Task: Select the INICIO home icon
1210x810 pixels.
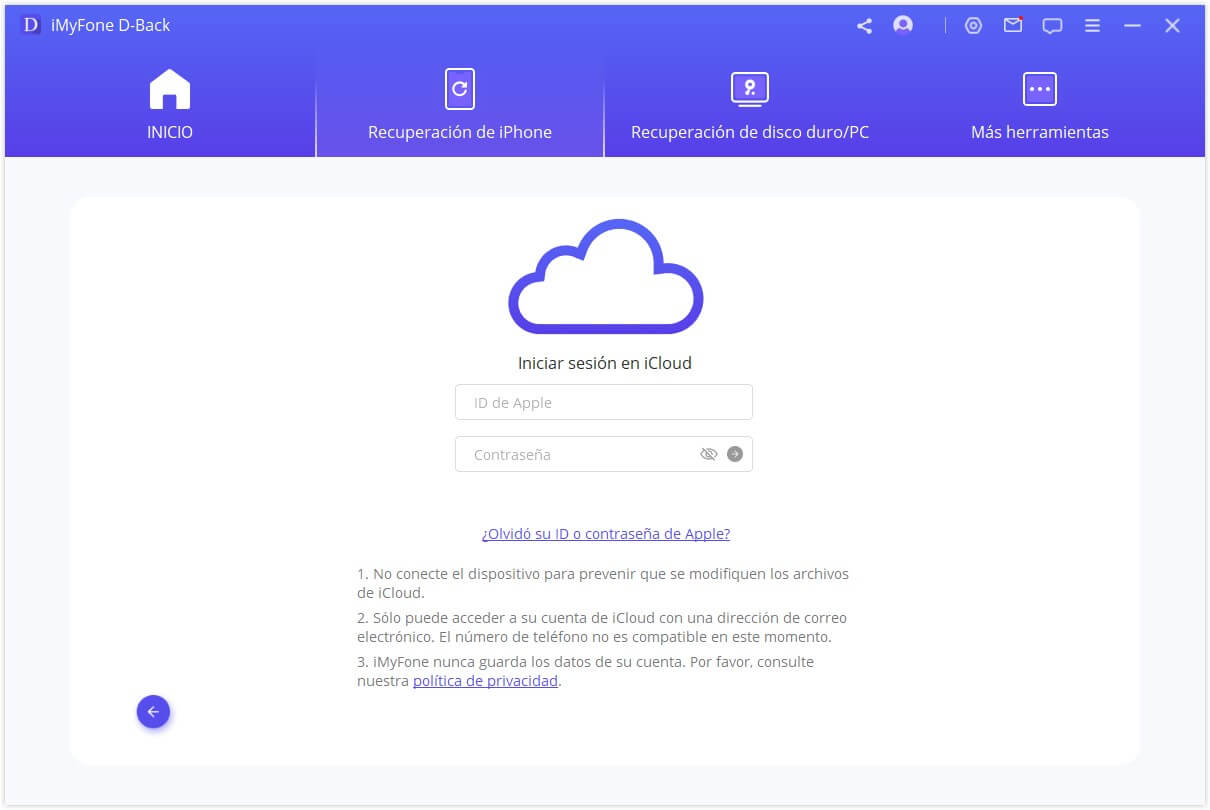Action: pyautogui.click(x=169, y=88)
